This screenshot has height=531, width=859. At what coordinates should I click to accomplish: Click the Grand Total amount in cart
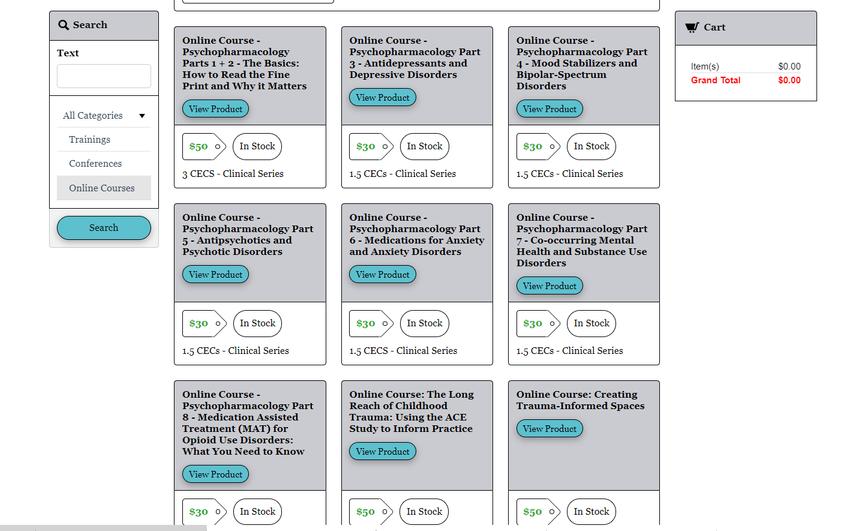pos(789,80)
